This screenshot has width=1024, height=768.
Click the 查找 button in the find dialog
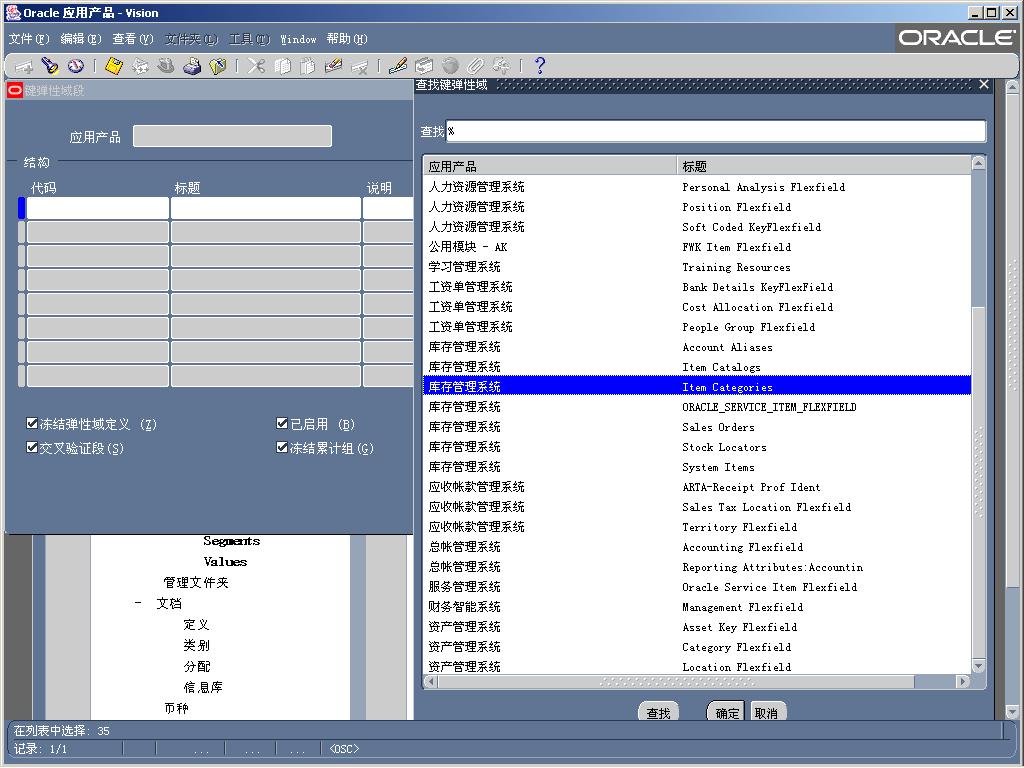coord(658,712)
